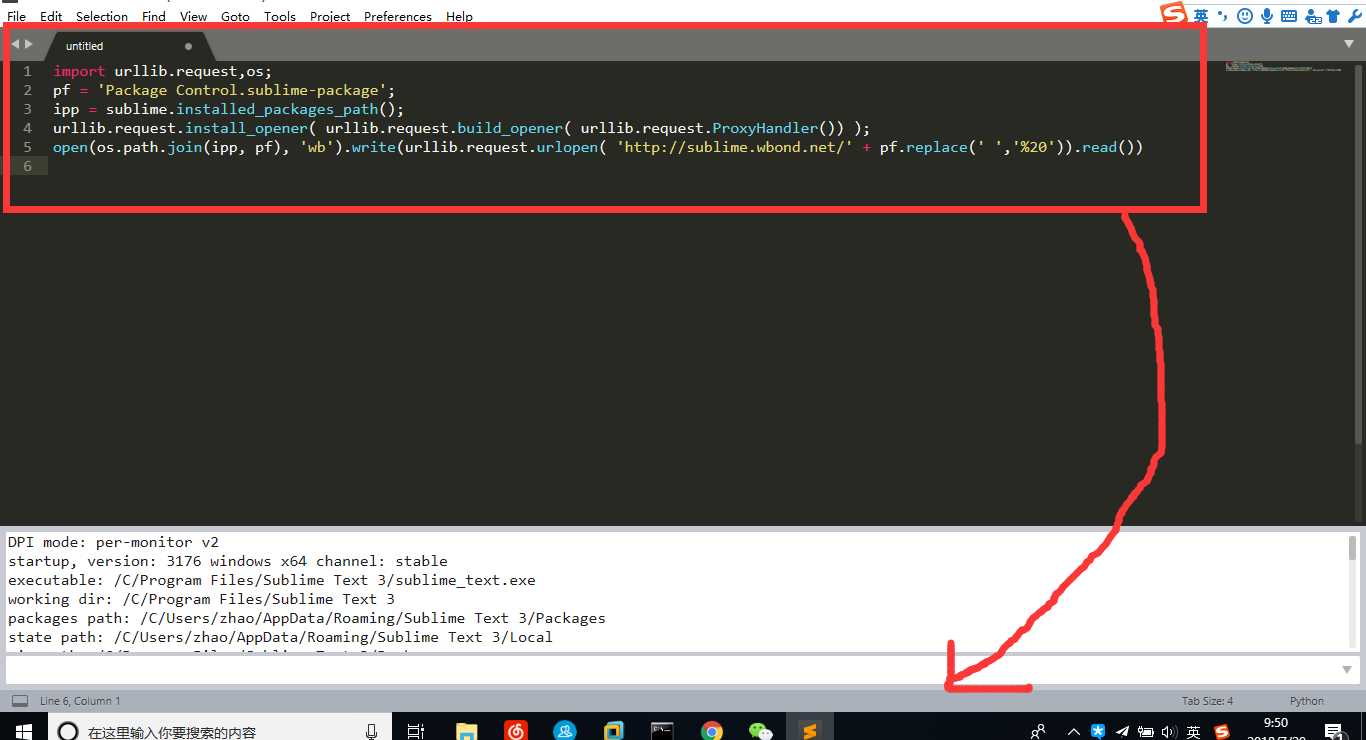Click empty line 6 in editor
This screenshot has width=1366, height=740.
pyautogui.click(x=600, y=166)
